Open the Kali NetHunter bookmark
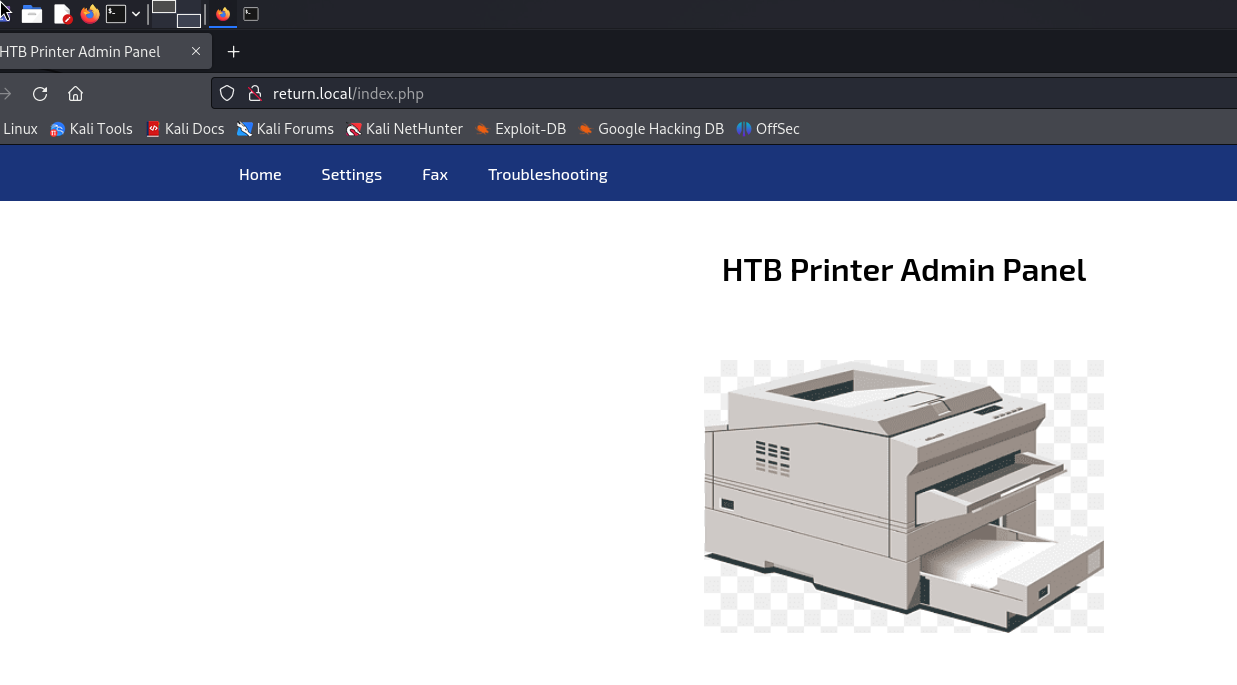The width and height of the screenshot is (1237, 685). (404, 129)
